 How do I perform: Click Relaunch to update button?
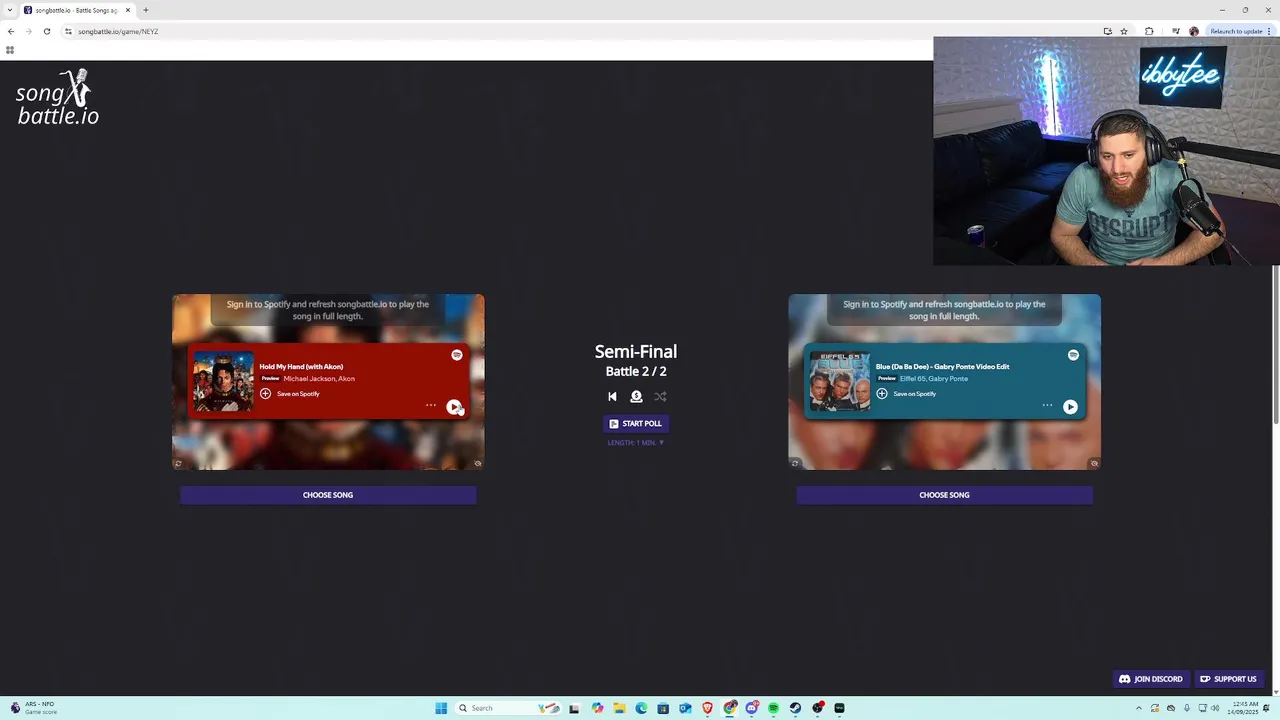click(x=1240, y=31)
